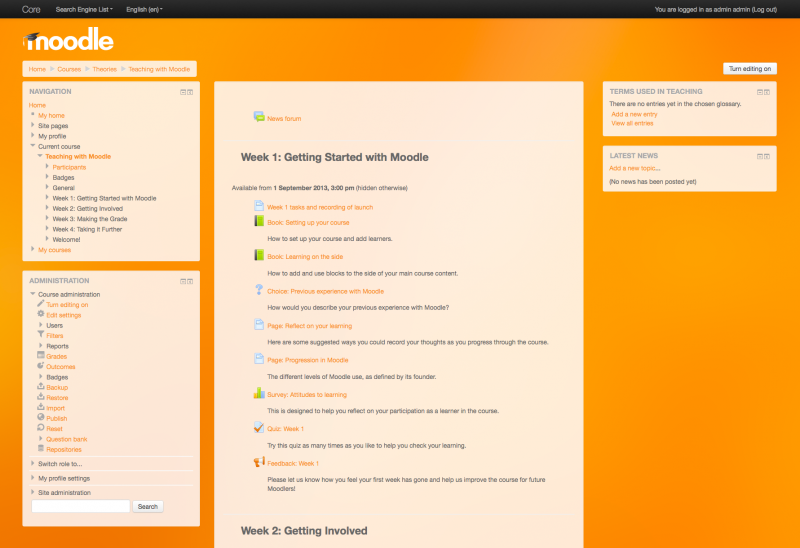The height and width of the screenshot is (548, 800).
Task: Open Courses in the breadcrumb
Action: [69, 69]
